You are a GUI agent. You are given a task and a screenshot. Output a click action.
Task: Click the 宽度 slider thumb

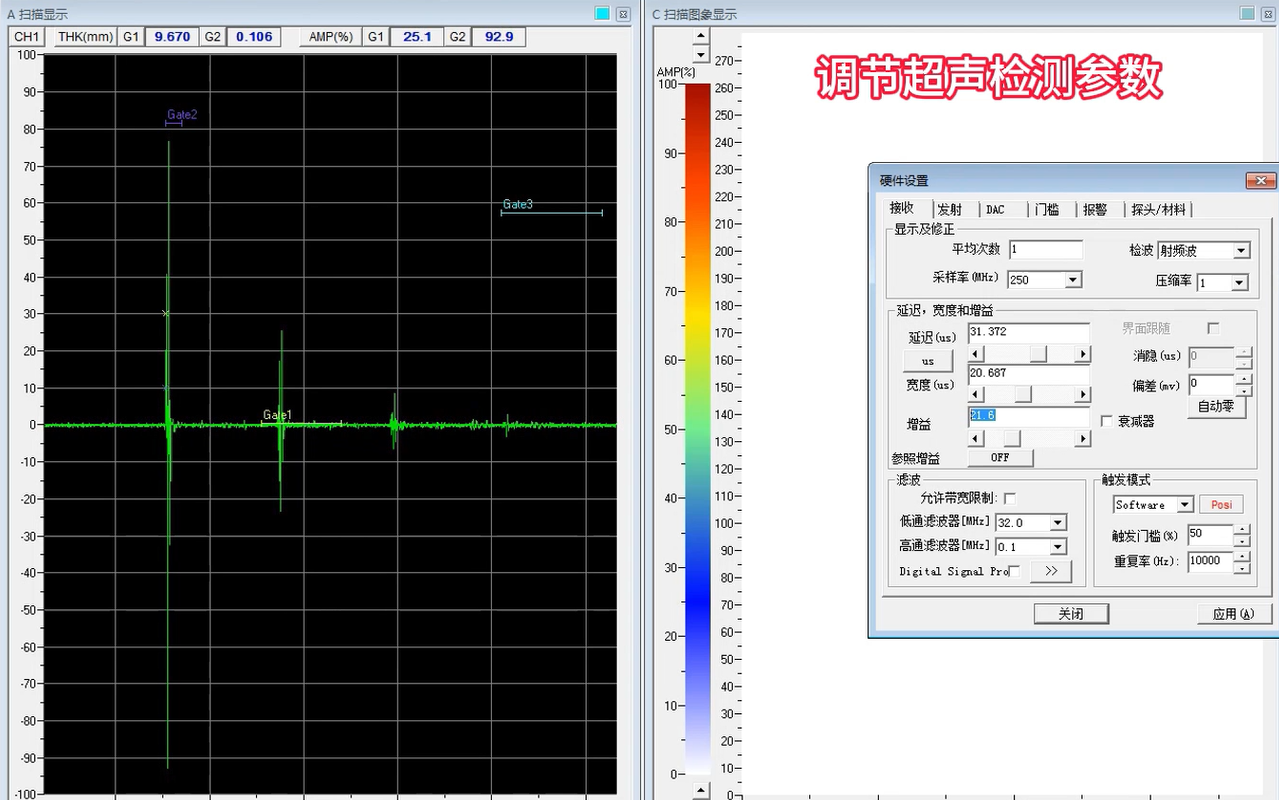(x=1023, y=395)
